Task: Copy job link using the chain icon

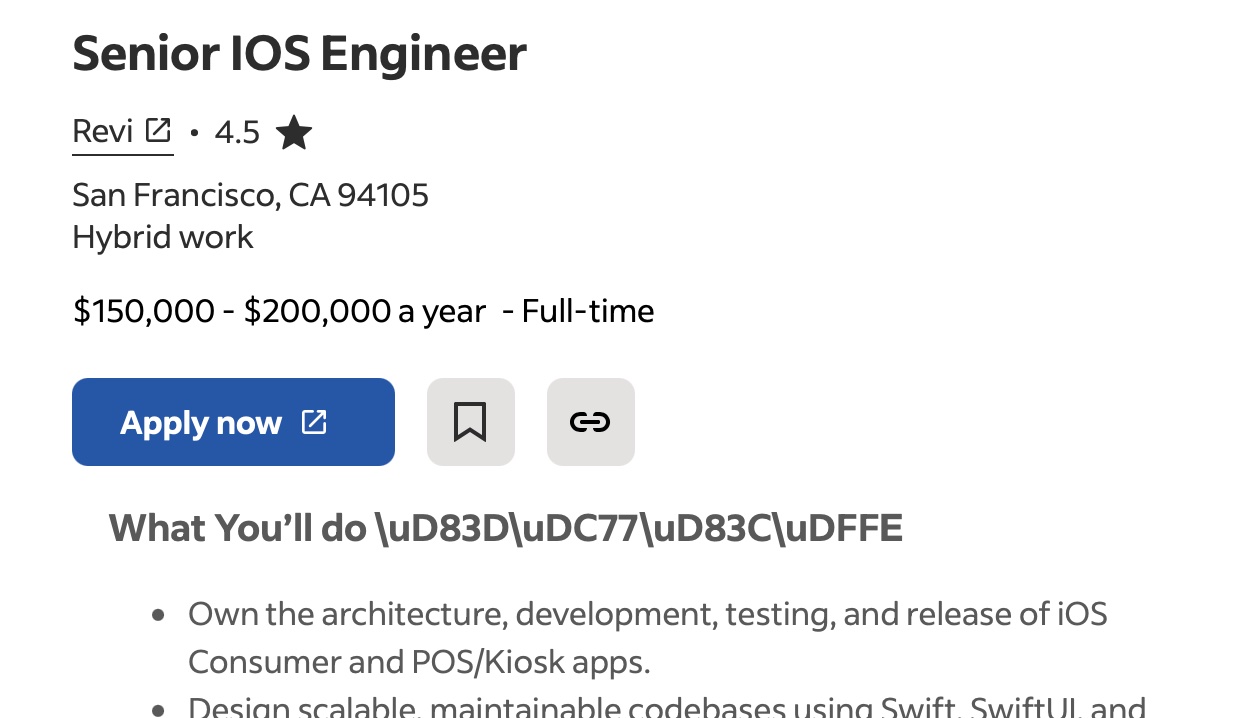Action: 590,422
